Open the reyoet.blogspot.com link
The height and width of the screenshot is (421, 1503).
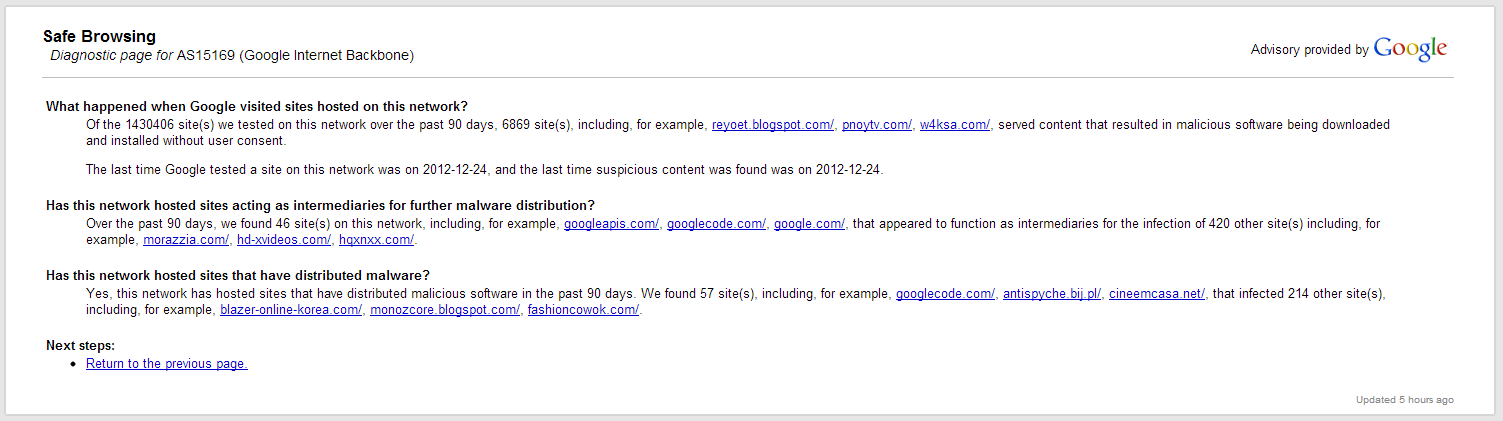coord(773,125)
